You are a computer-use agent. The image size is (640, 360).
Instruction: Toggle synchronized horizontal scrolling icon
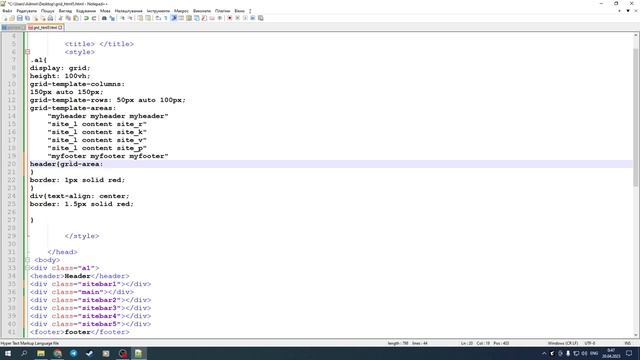148,18
